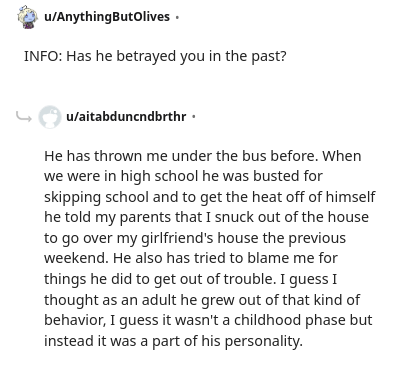Click the default avatar of u/aitabduncndbrthr

point(50,117)
